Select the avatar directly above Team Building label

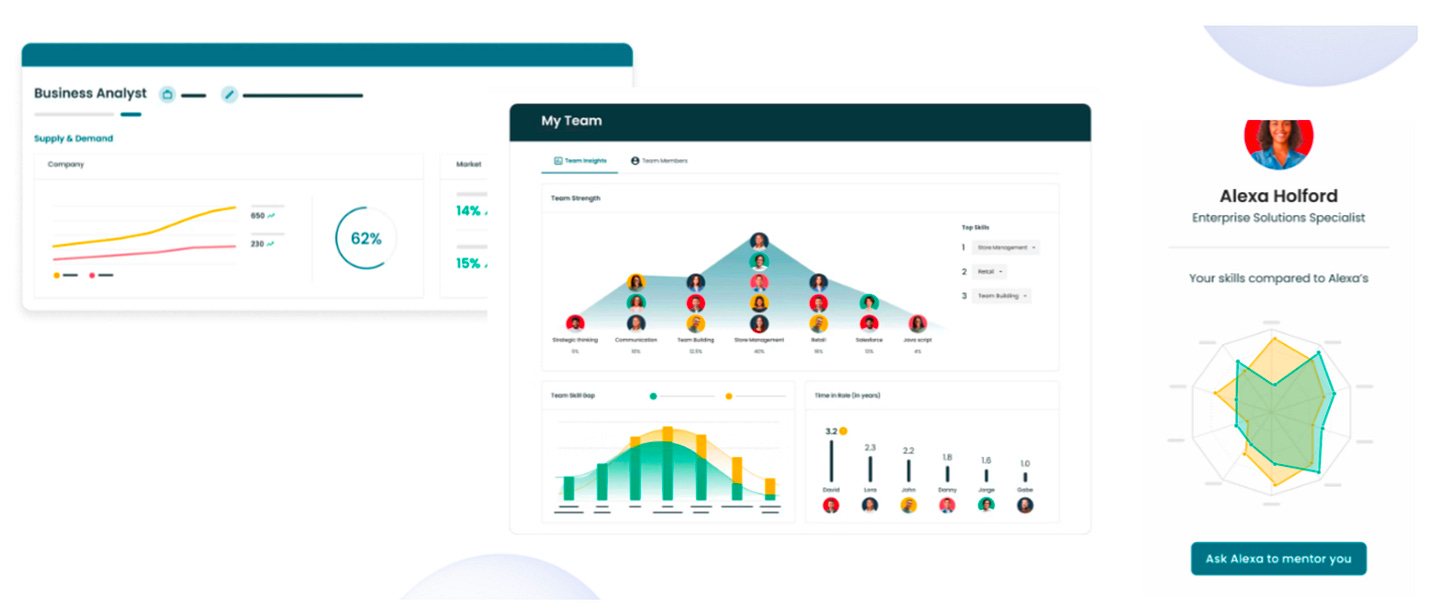(x=696, y=323)
